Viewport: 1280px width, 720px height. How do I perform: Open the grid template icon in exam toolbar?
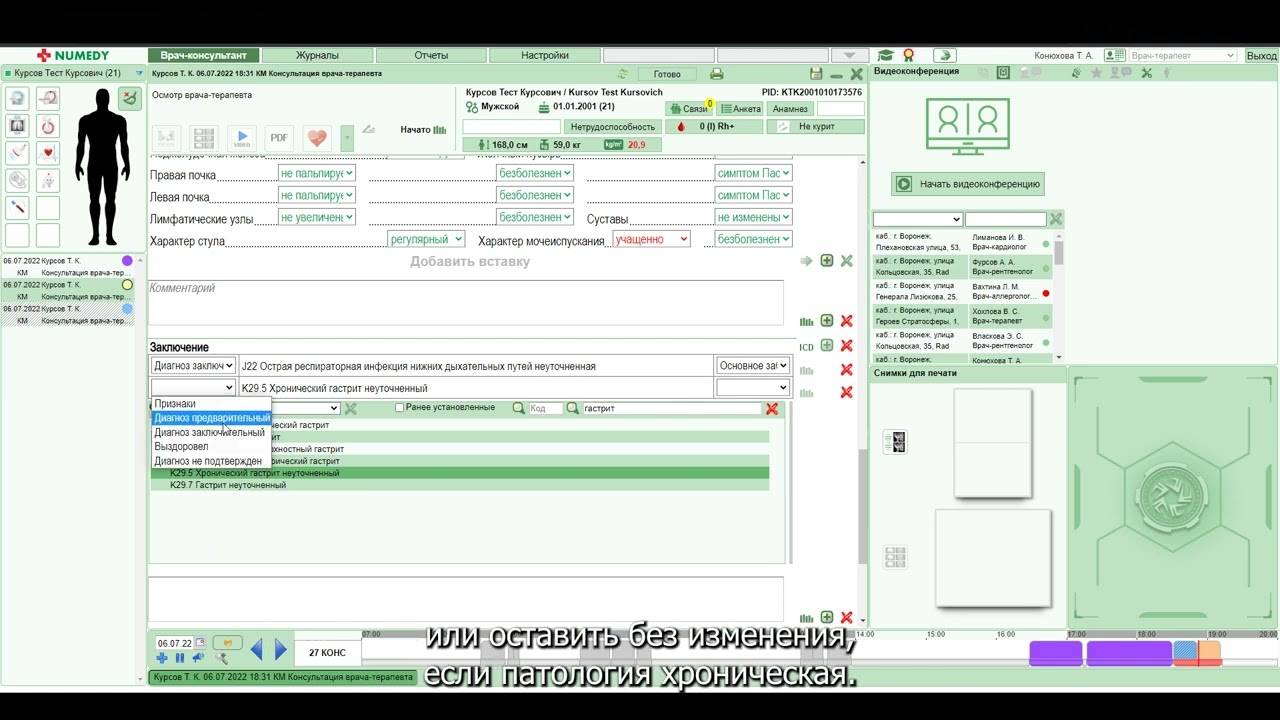click(x=203, y=138)
